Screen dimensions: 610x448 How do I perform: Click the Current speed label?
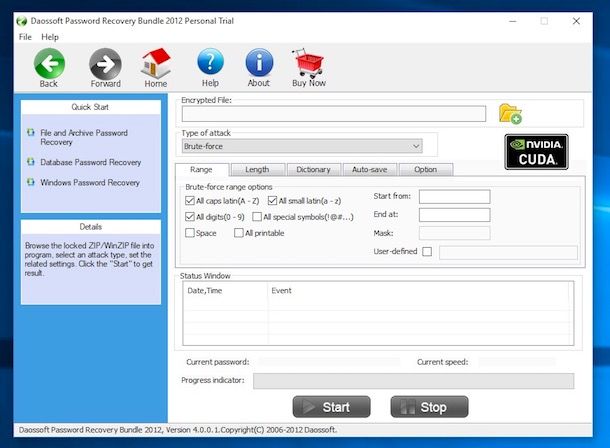pos(442,362)
